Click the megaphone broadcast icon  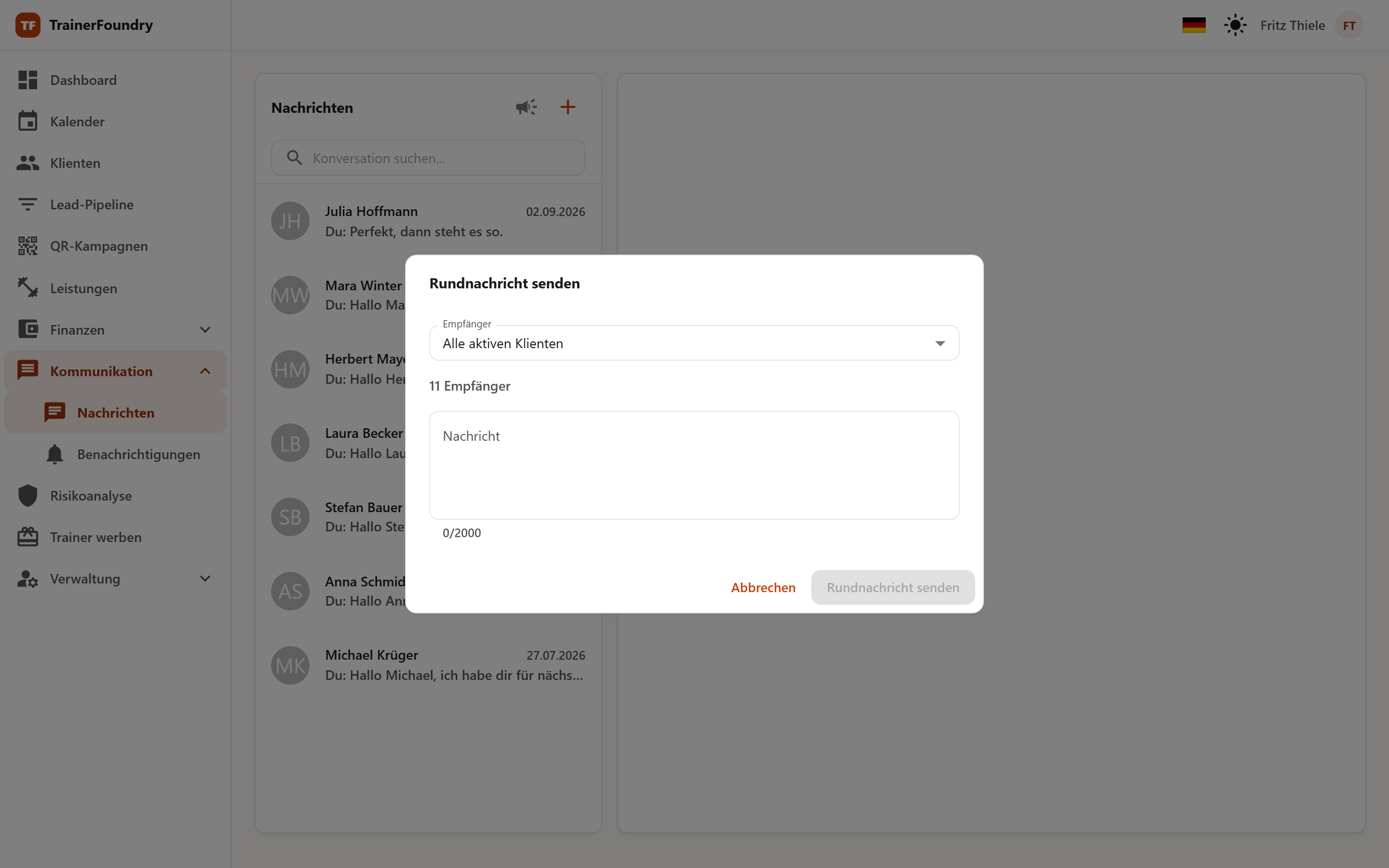(x=526, y=108)
